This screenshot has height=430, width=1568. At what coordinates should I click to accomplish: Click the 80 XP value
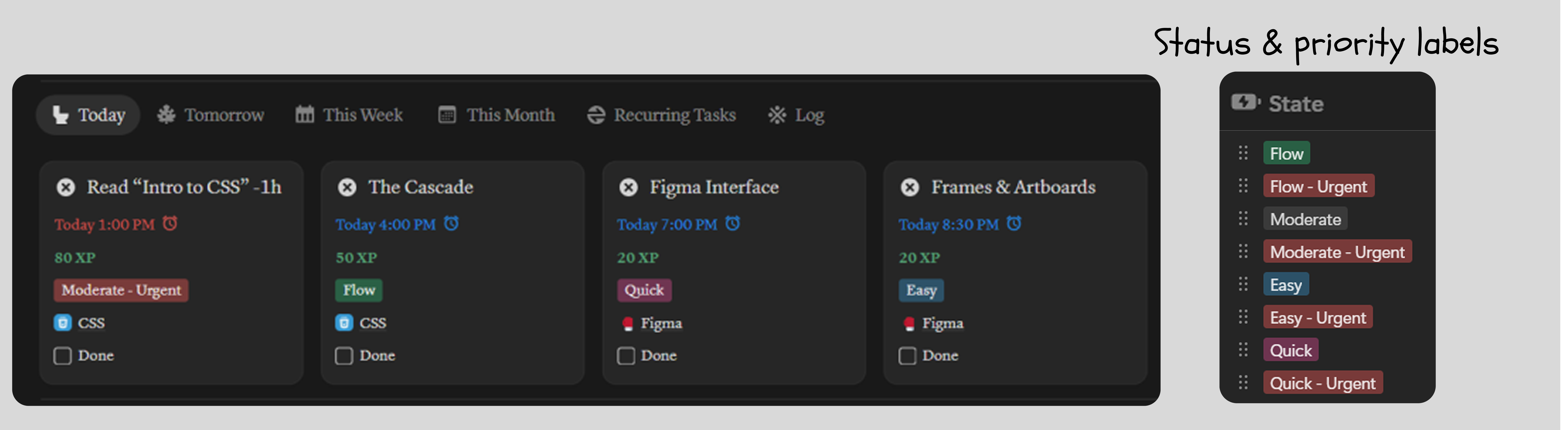click(75, 258)
